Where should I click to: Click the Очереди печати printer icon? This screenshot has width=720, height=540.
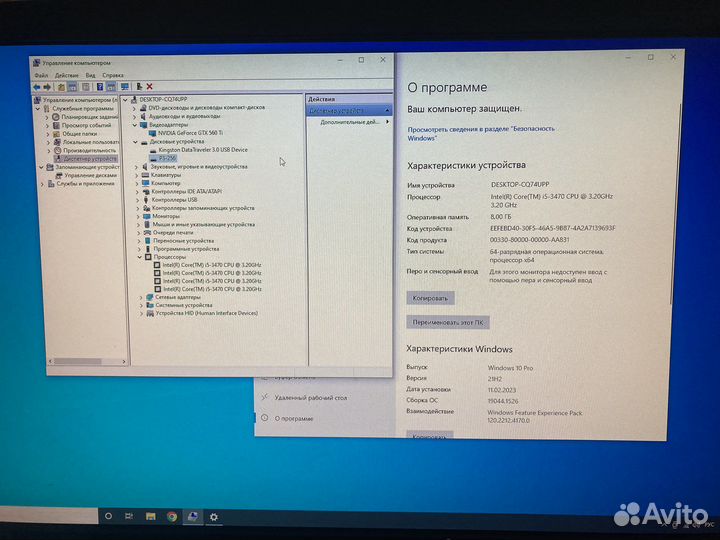(x=147, y=233)
